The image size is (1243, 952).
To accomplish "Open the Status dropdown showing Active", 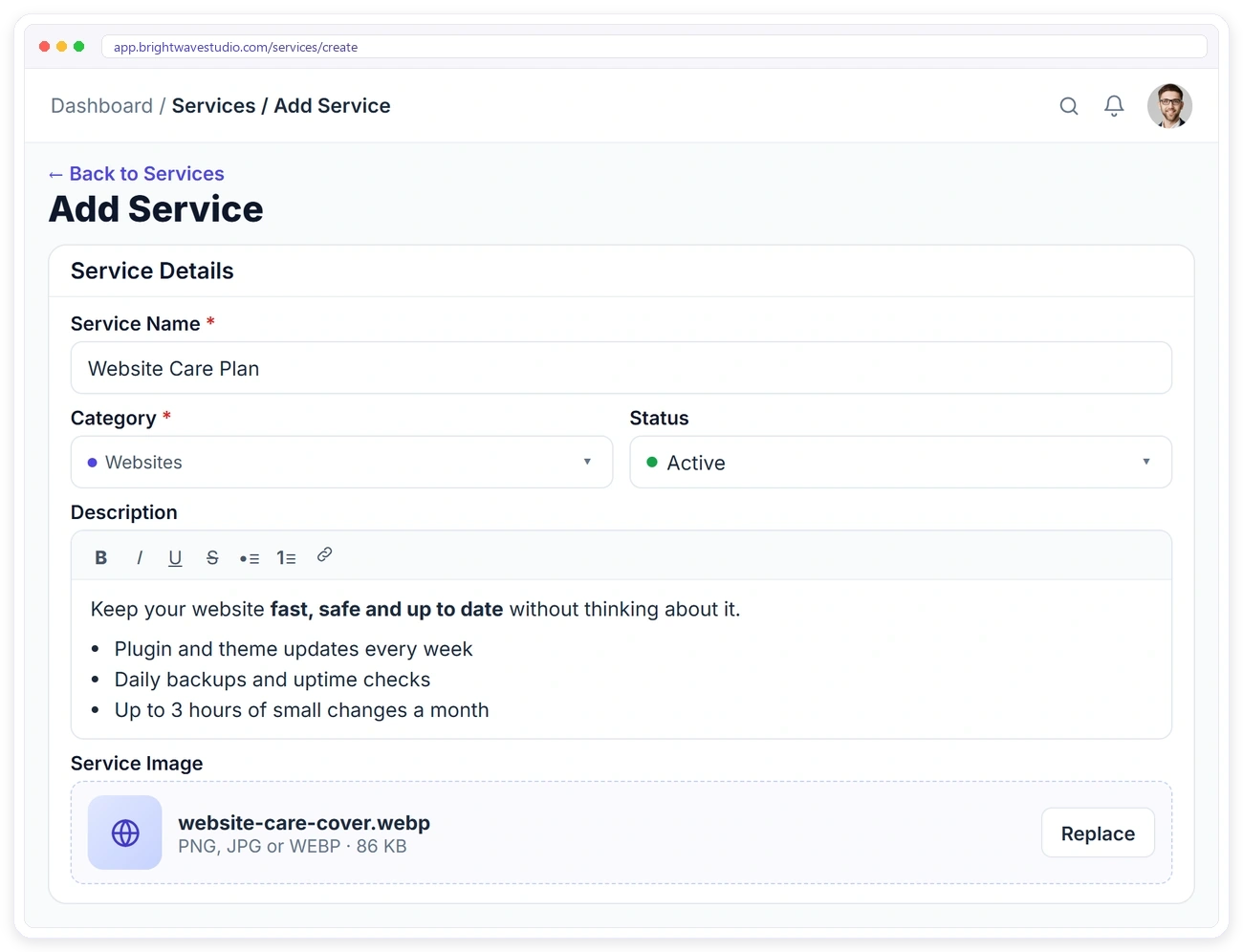I will coord(901,463).
